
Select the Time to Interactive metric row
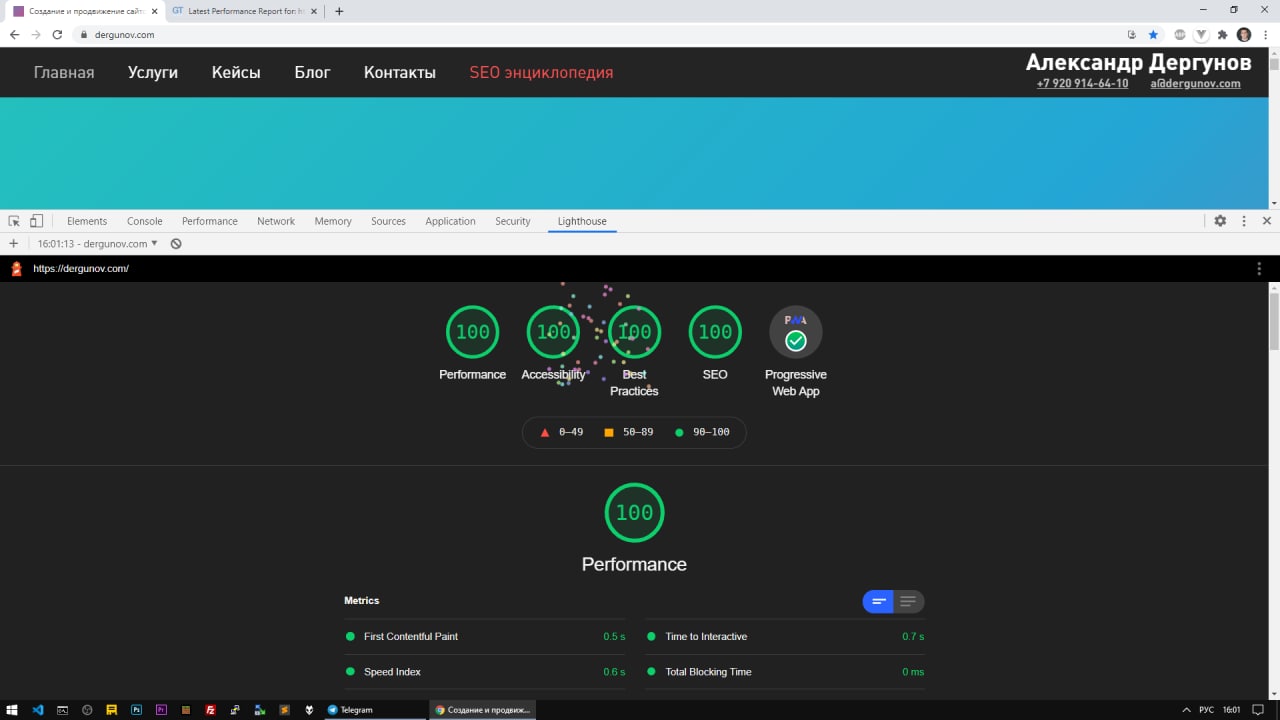click(785, 636)
